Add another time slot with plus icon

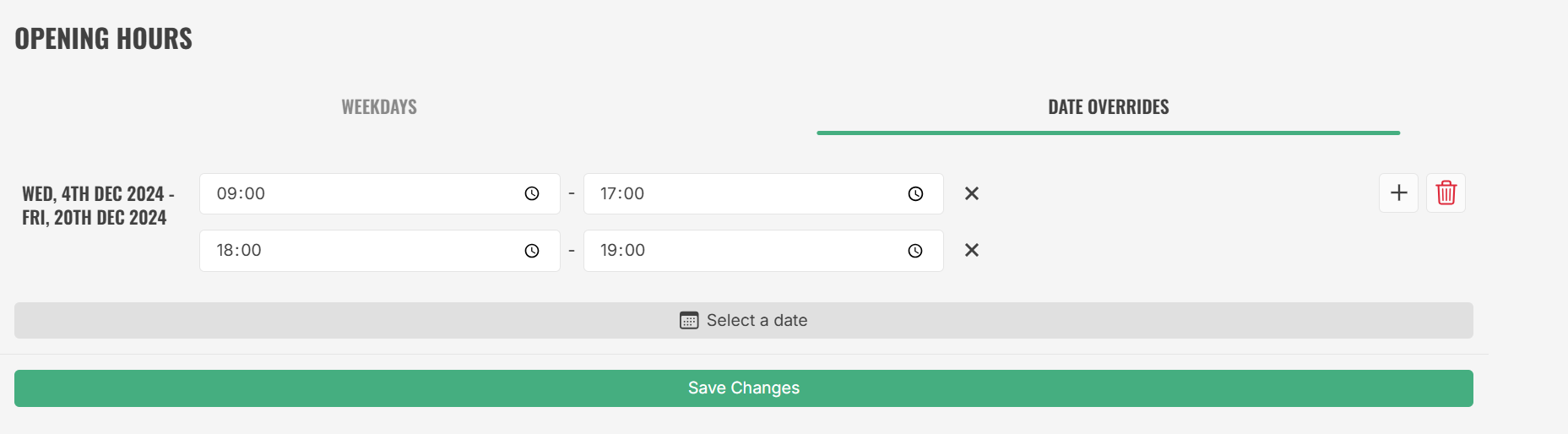tap(1398, 193)
